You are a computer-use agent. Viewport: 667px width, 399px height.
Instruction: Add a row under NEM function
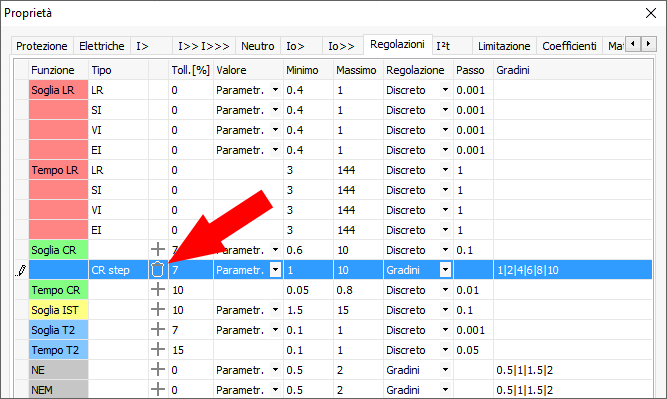pos(158,389)
